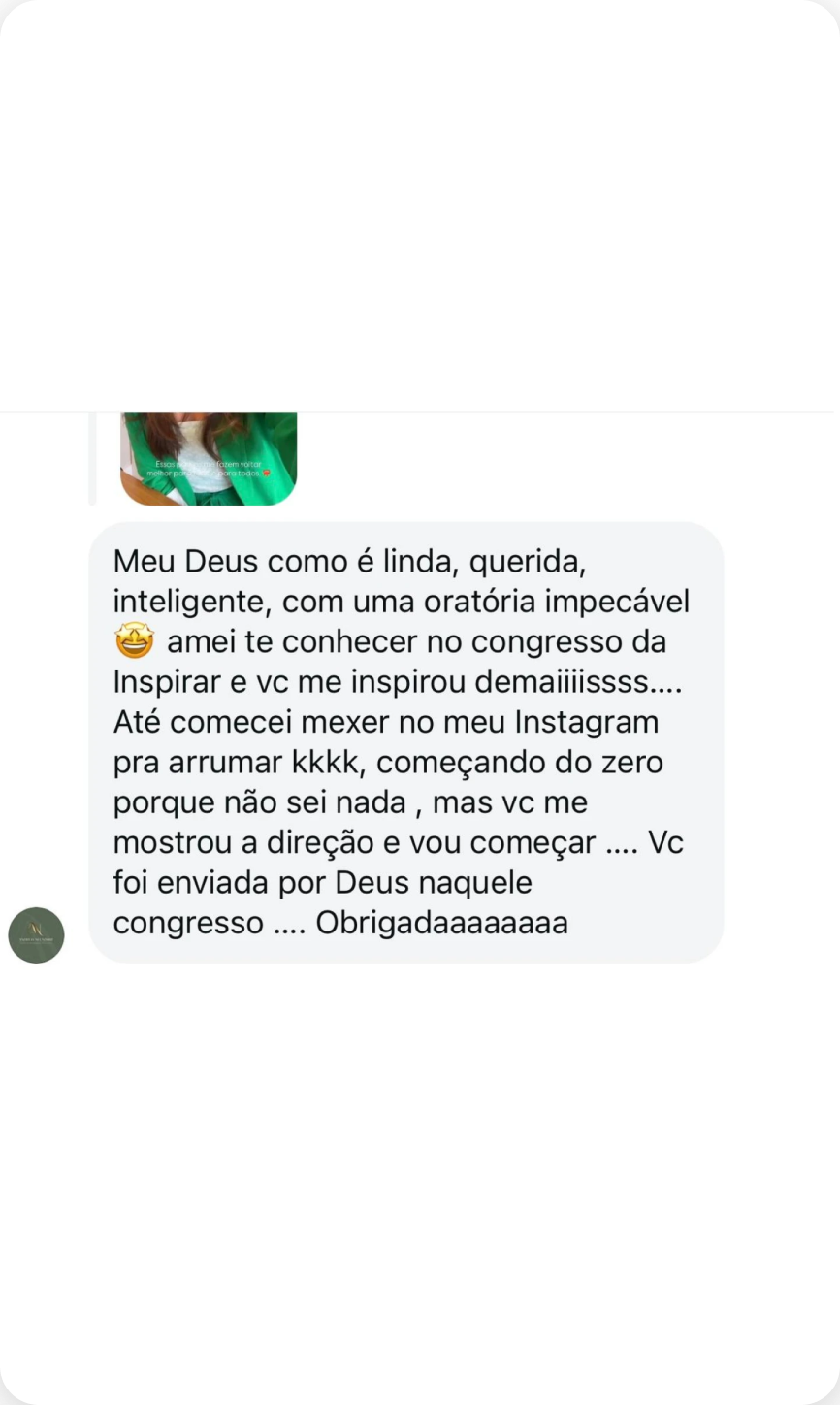This screenshot has width=840, height=1405.
Task: Open the replied story thumbnail with green blazer
Action: coord(209,459)
